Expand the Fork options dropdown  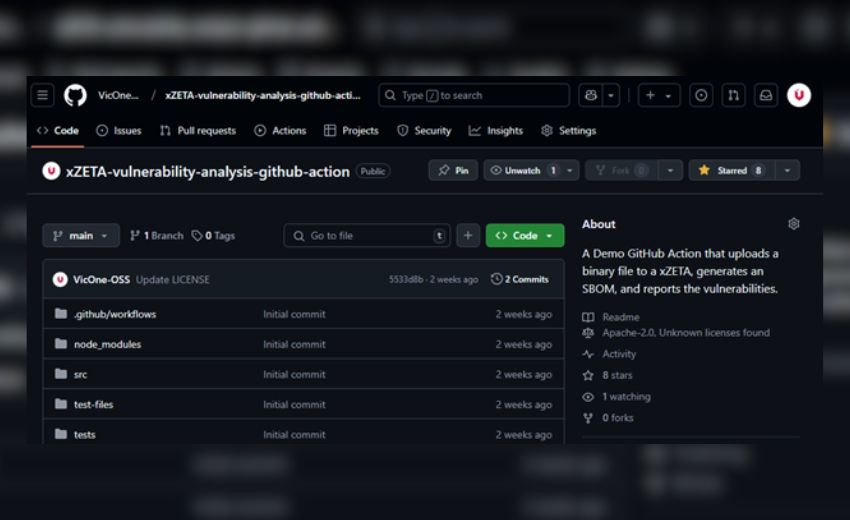click(x=671, y=170)
